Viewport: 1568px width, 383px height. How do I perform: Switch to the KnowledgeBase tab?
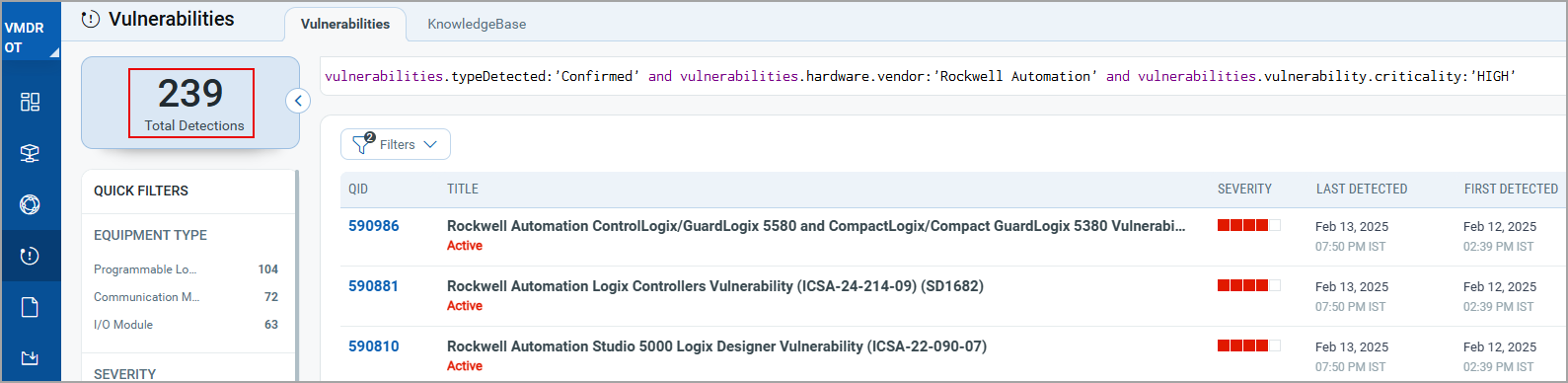click(x=477, y=24)
